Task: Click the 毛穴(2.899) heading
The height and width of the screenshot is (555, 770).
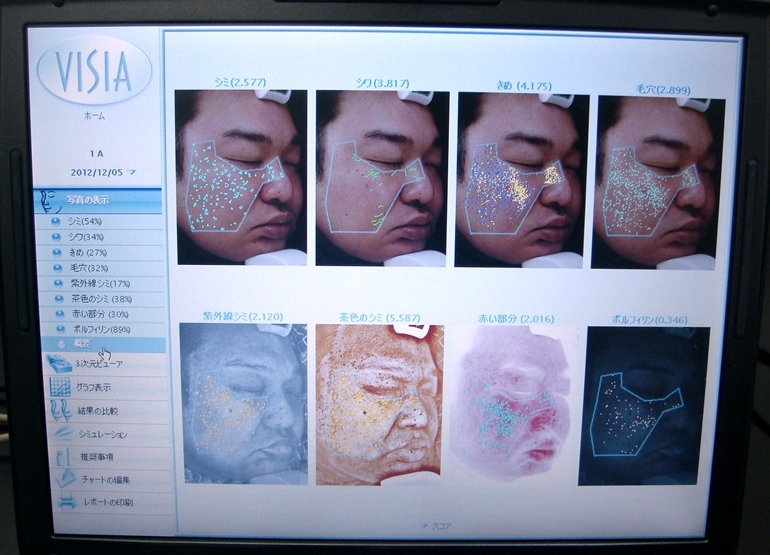Action: (663, 90)
